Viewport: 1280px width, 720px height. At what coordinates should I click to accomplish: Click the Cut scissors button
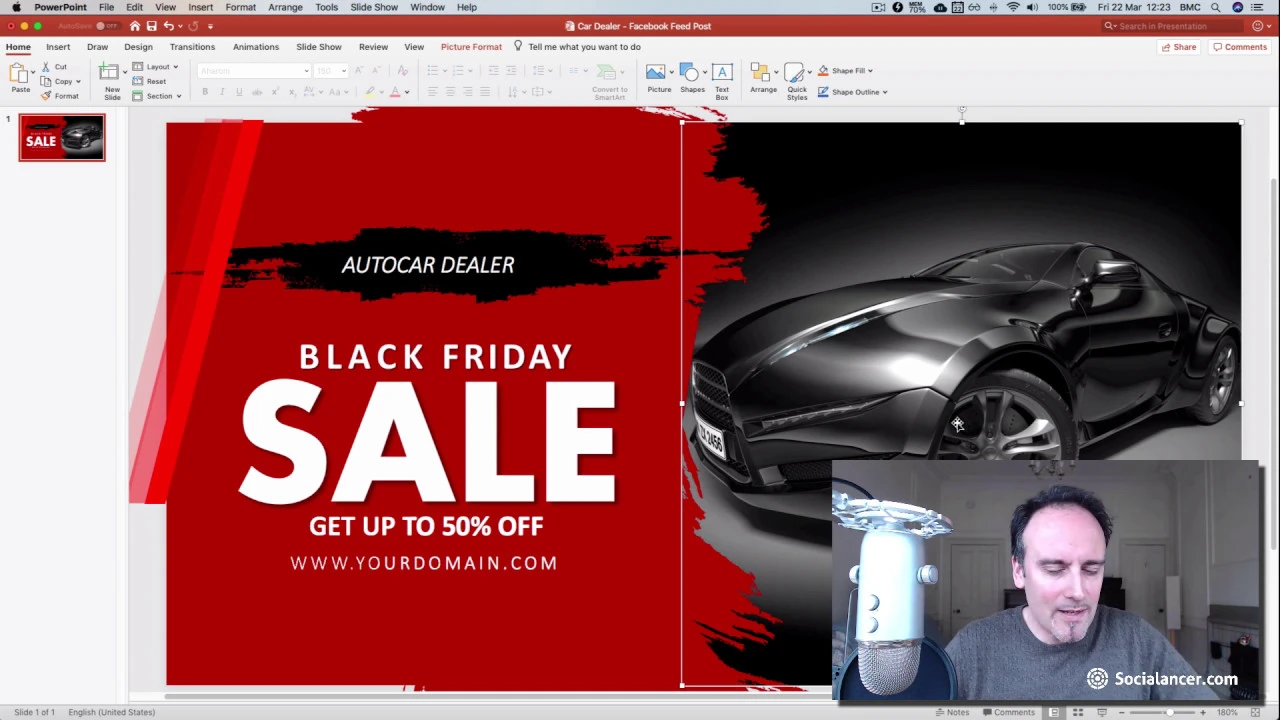pyautogui.click(x=54, y=67)
